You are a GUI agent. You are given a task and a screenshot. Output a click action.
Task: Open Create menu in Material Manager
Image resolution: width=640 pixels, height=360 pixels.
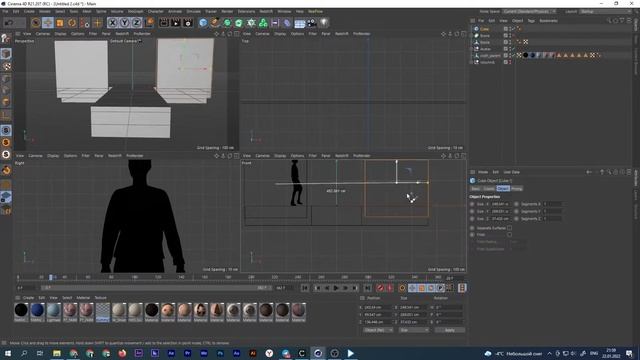click(28, 298)
